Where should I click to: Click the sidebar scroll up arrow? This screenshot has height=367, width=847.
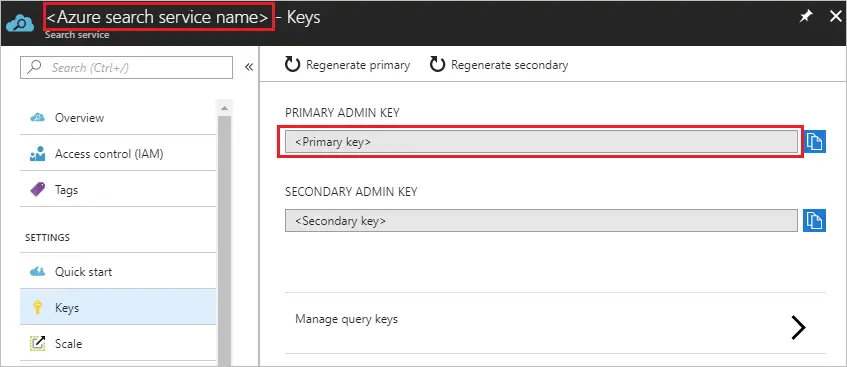click(224, 108)
